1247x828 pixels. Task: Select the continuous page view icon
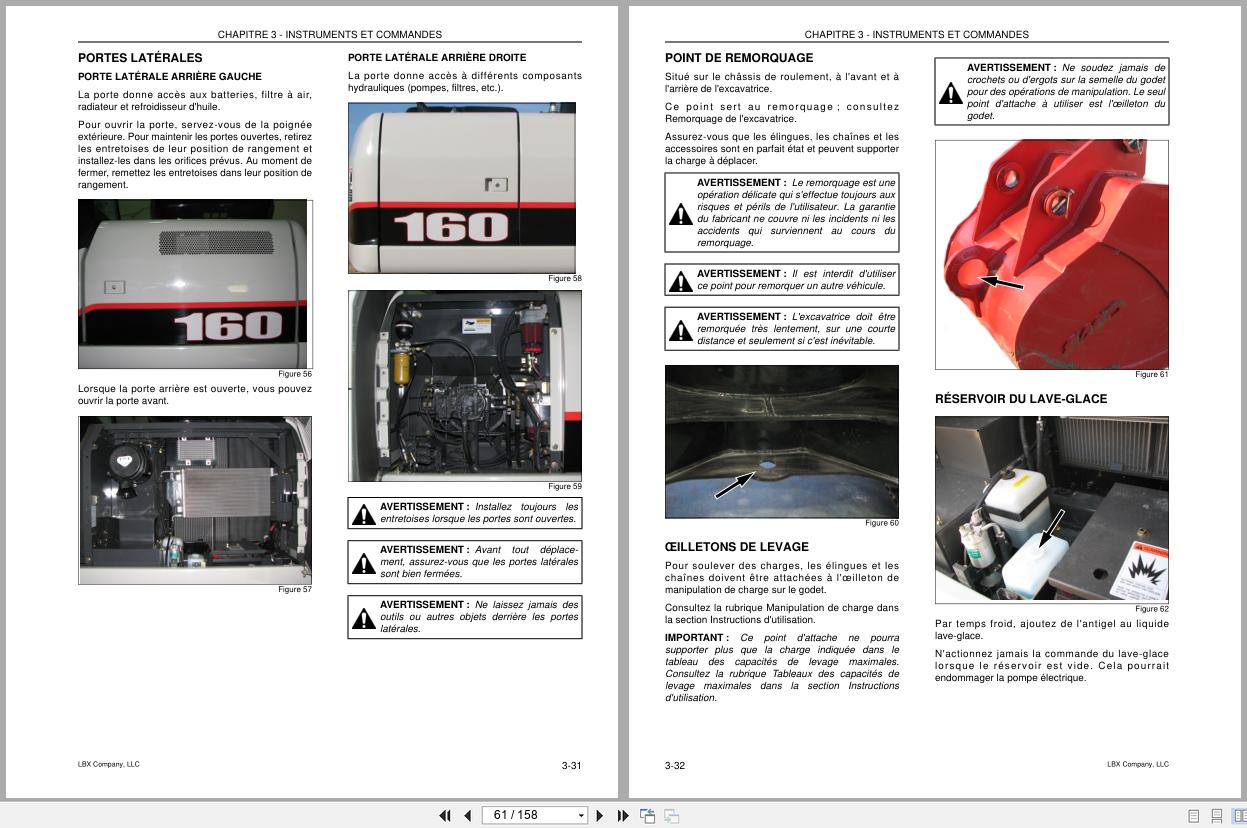[x=1216, y=816]
